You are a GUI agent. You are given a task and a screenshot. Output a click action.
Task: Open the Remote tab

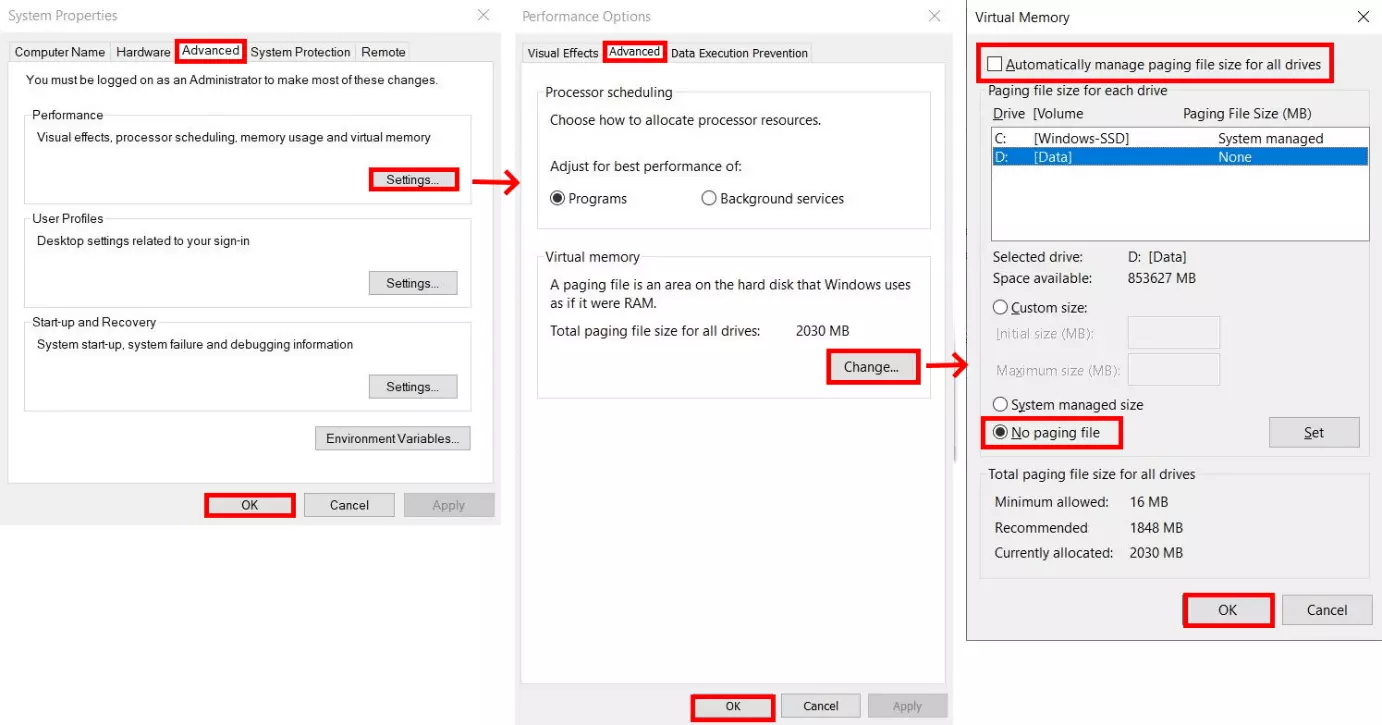point(383,52)
